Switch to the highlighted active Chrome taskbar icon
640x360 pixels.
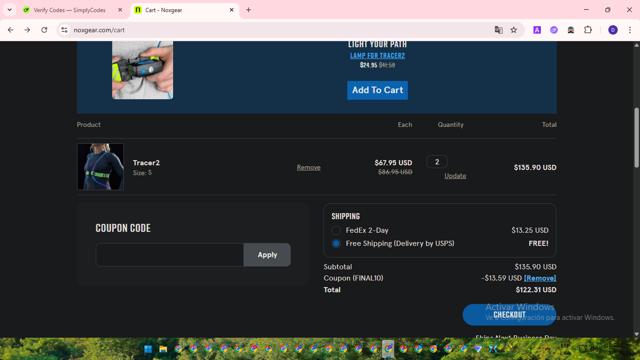(x=388, y=349)
